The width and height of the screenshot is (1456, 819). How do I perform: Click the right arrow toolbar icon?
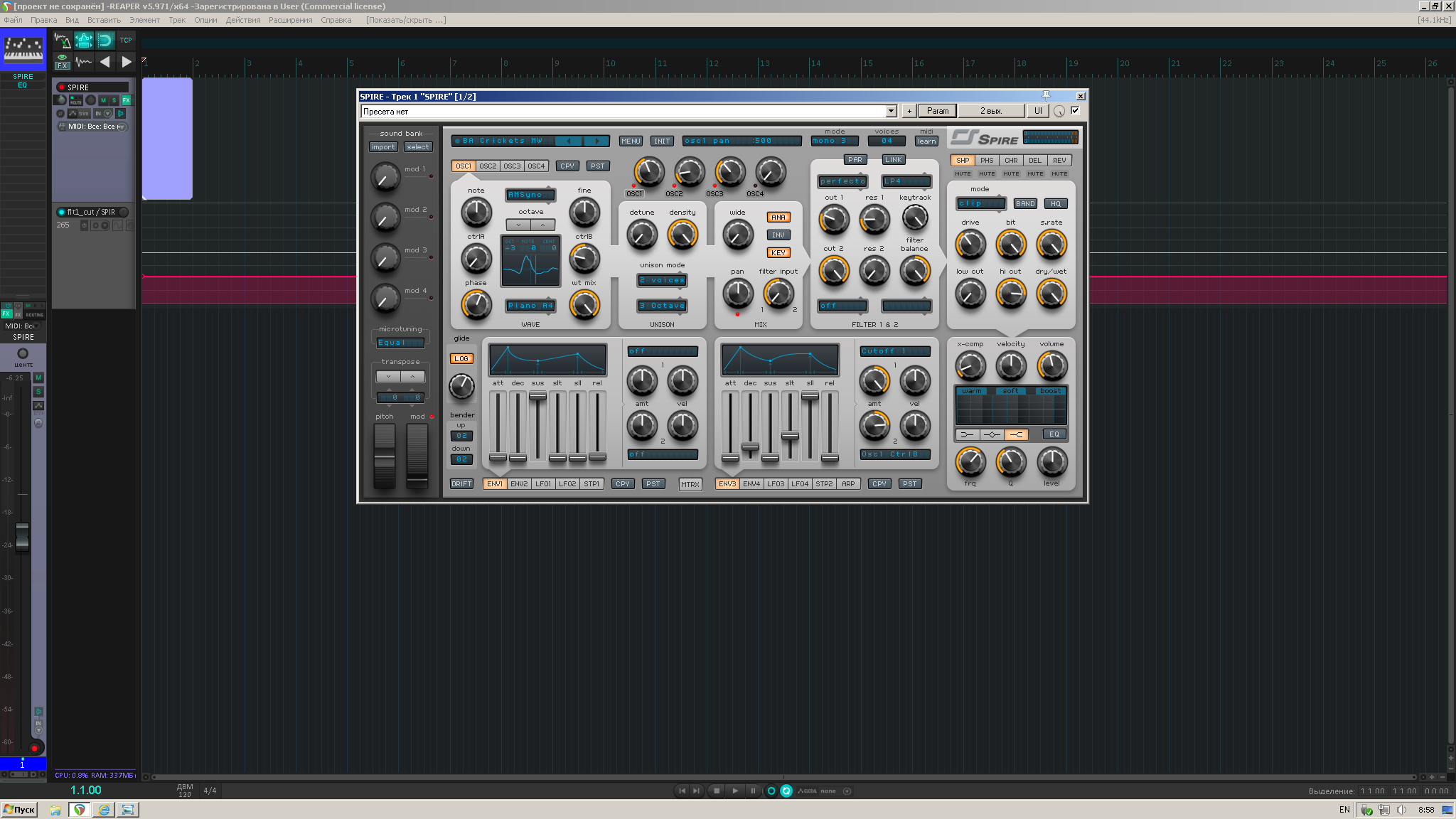point(126,61)
